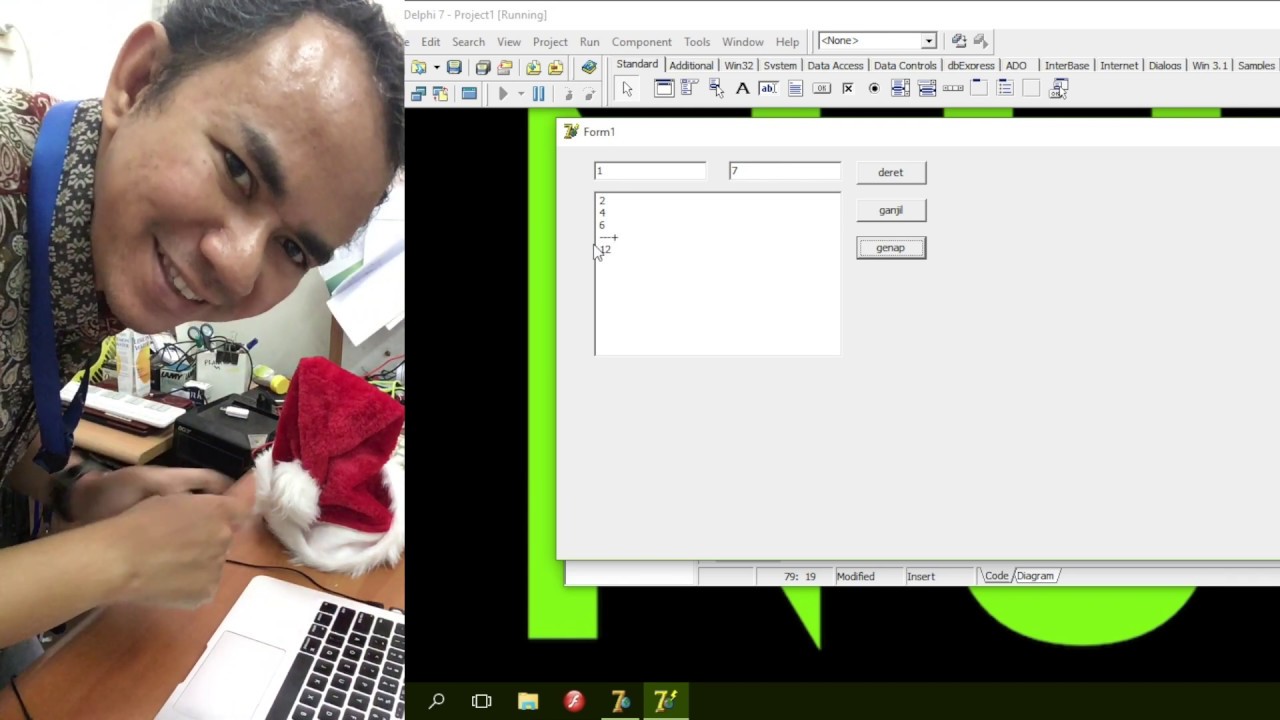The height and width of the screenshot is (720, 1280).
Task: Select the RadioButton component icon
Action: 874,88
